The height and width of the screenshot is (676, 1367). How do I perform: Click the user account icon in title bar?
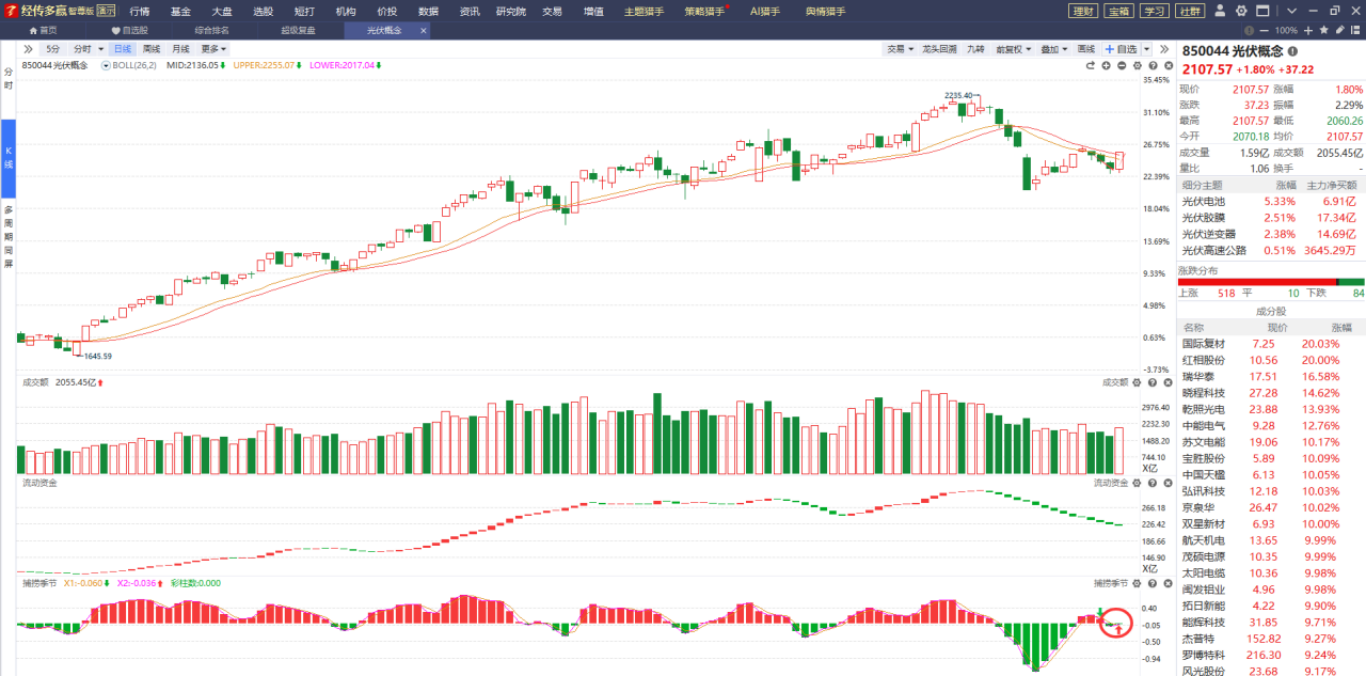1221,11
